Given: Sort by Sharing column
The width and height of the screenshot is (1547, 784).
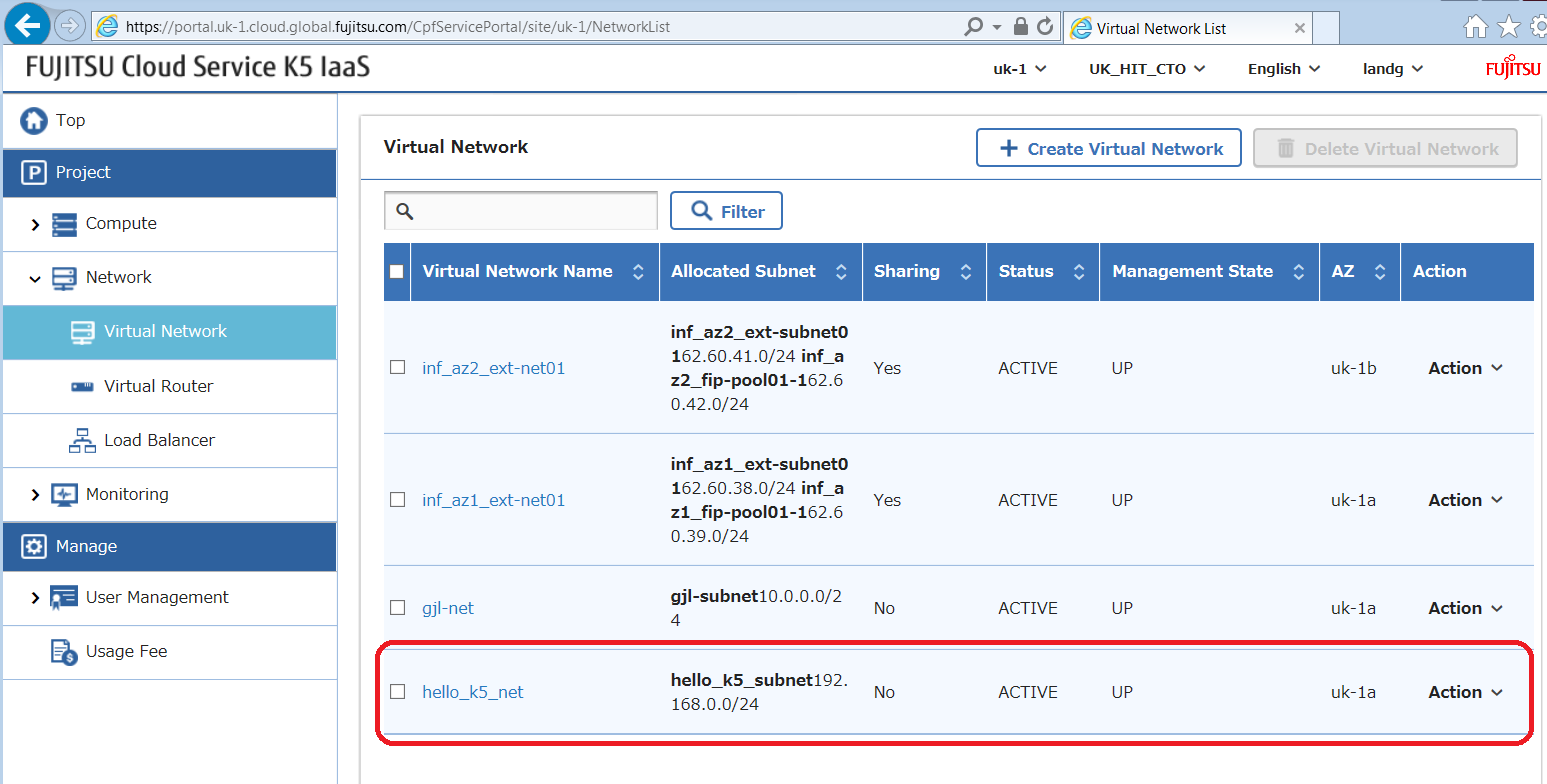Looking at the screenshot, I should [966, 272].
